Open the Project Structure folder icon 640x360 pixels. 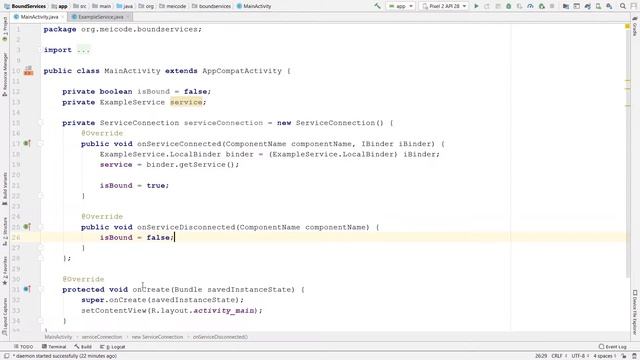pos(566,6)
